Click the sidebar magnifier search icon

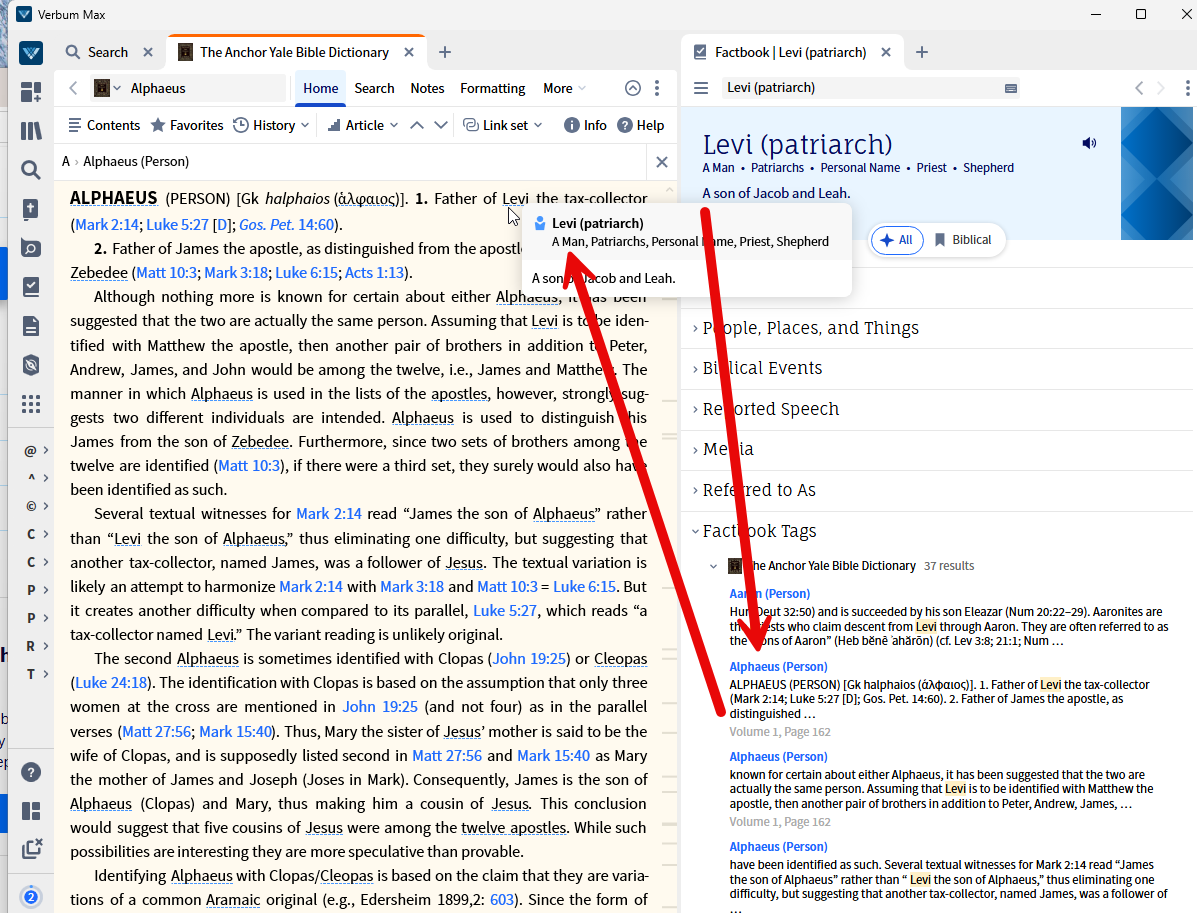point(31,169)
